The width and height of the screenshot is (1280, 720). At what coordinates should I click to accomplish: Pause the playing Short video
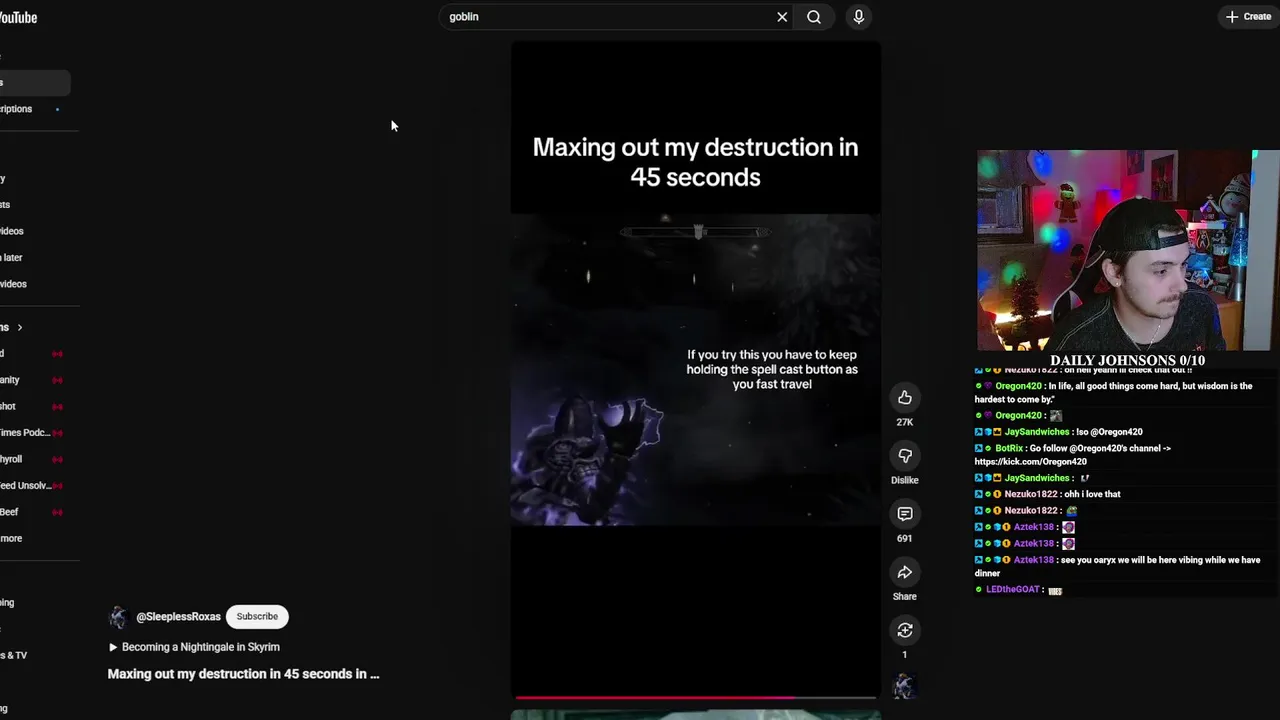[x=696, y=370]
